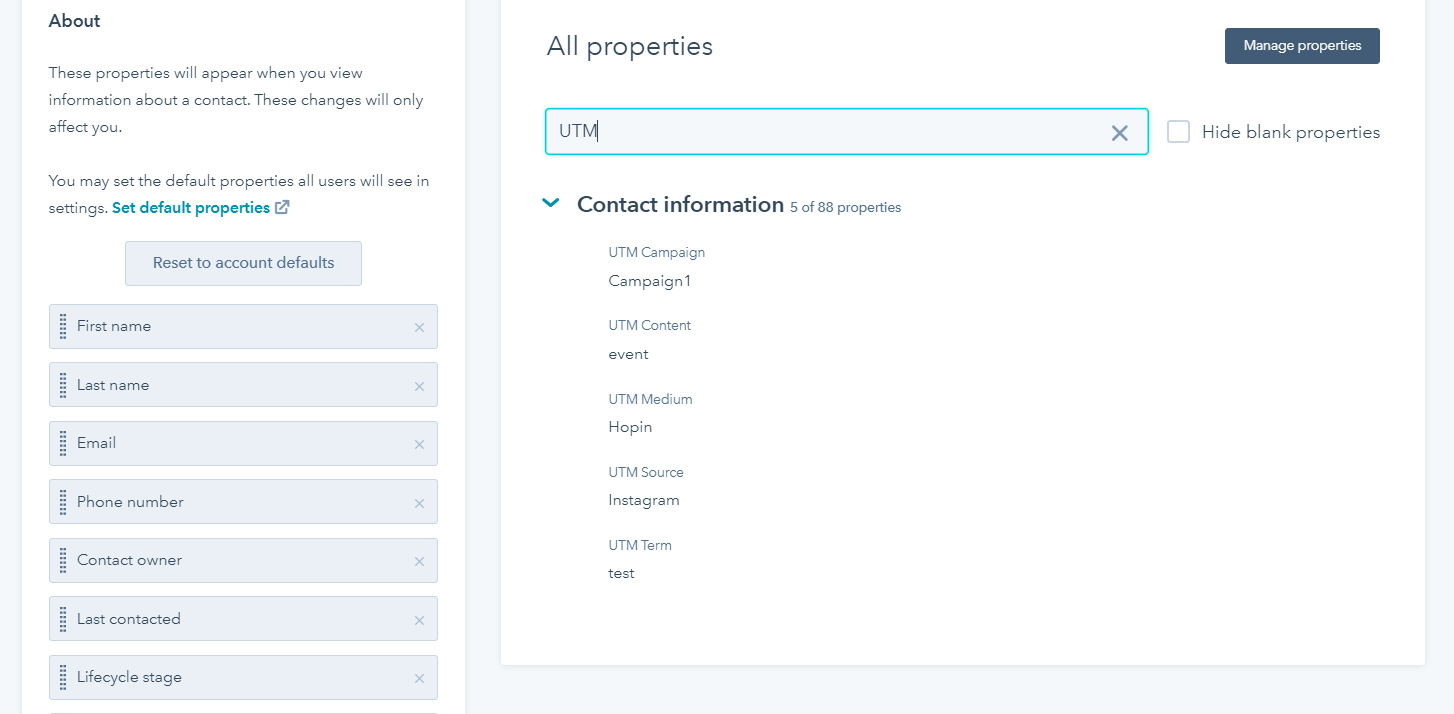Image resolution: width=1454 pixels, height=714 pixels.
Task: Click Reset to account defaults button
Action: tap(243, 263)
